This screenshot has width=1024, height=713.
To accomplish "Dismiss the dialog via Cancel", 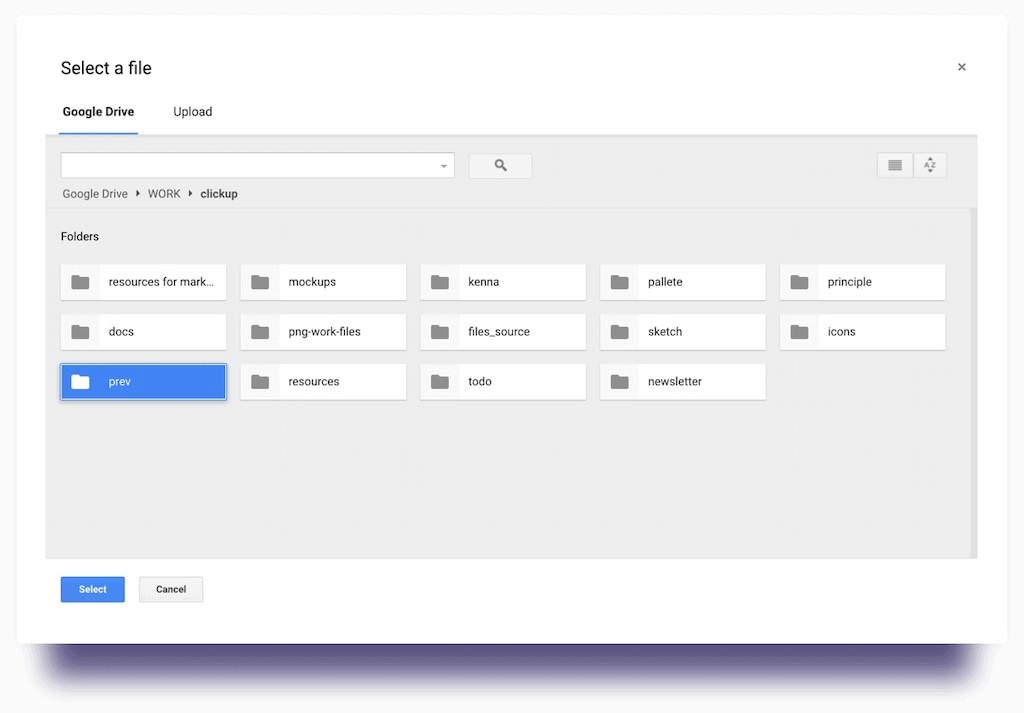I will 170,589.
